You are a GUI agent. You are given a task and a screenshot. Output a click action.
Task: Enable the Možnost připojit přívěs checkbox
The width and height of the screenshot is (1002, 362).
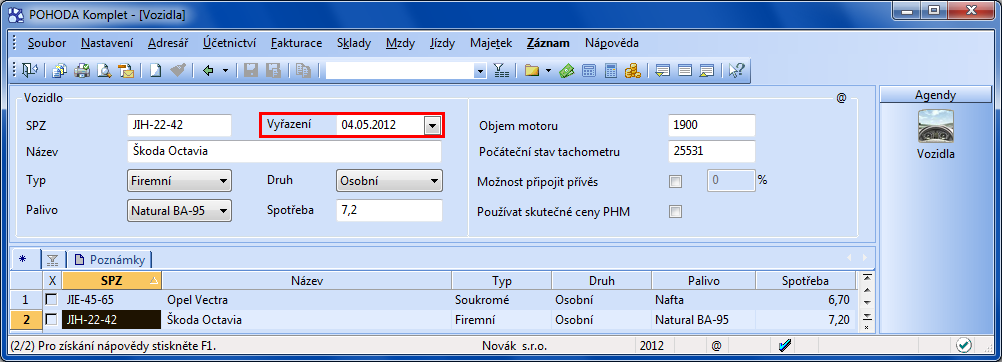tap(675, 182)
